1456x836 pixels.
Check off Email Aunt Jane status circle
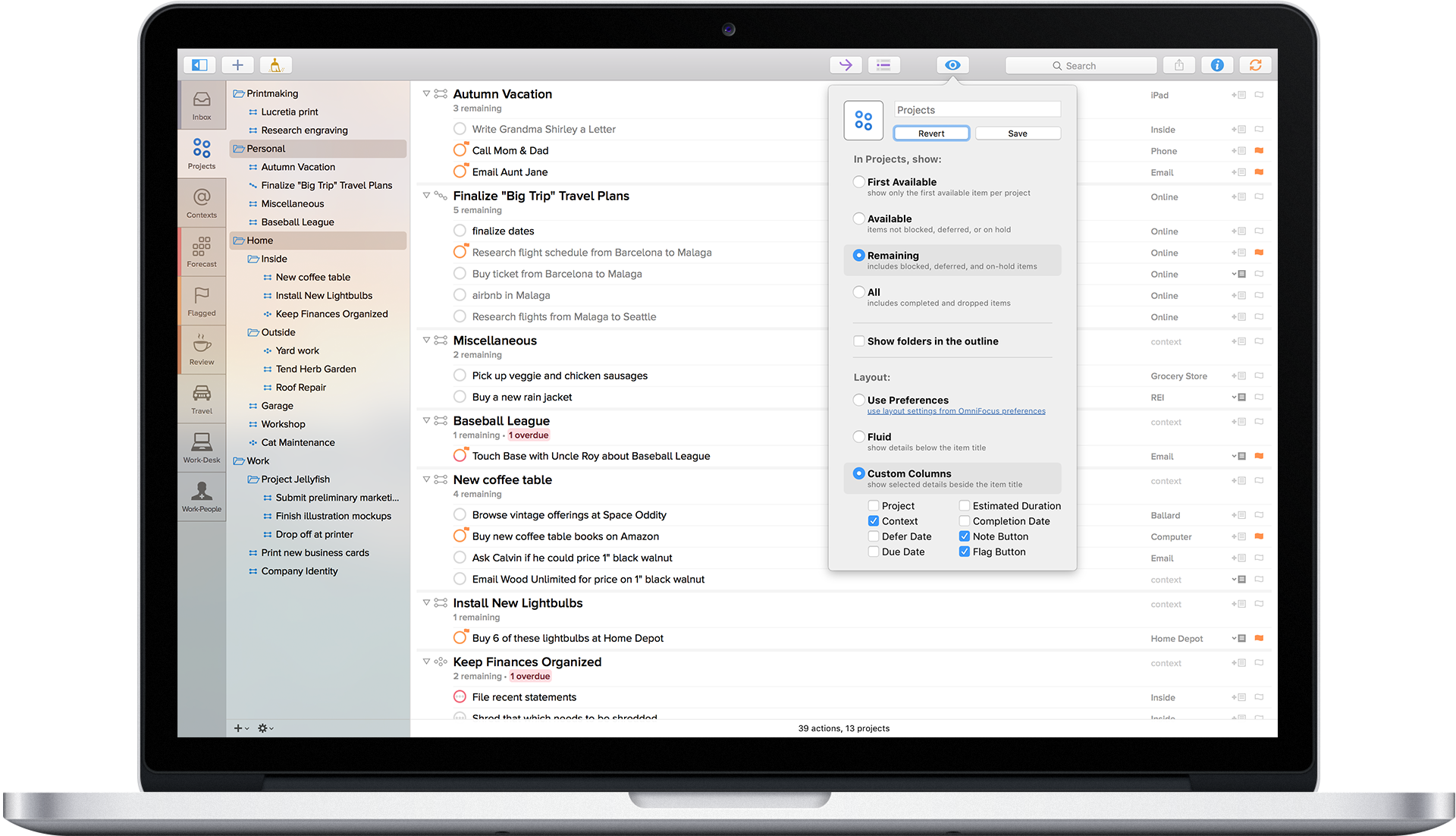[x=460, y=171]
